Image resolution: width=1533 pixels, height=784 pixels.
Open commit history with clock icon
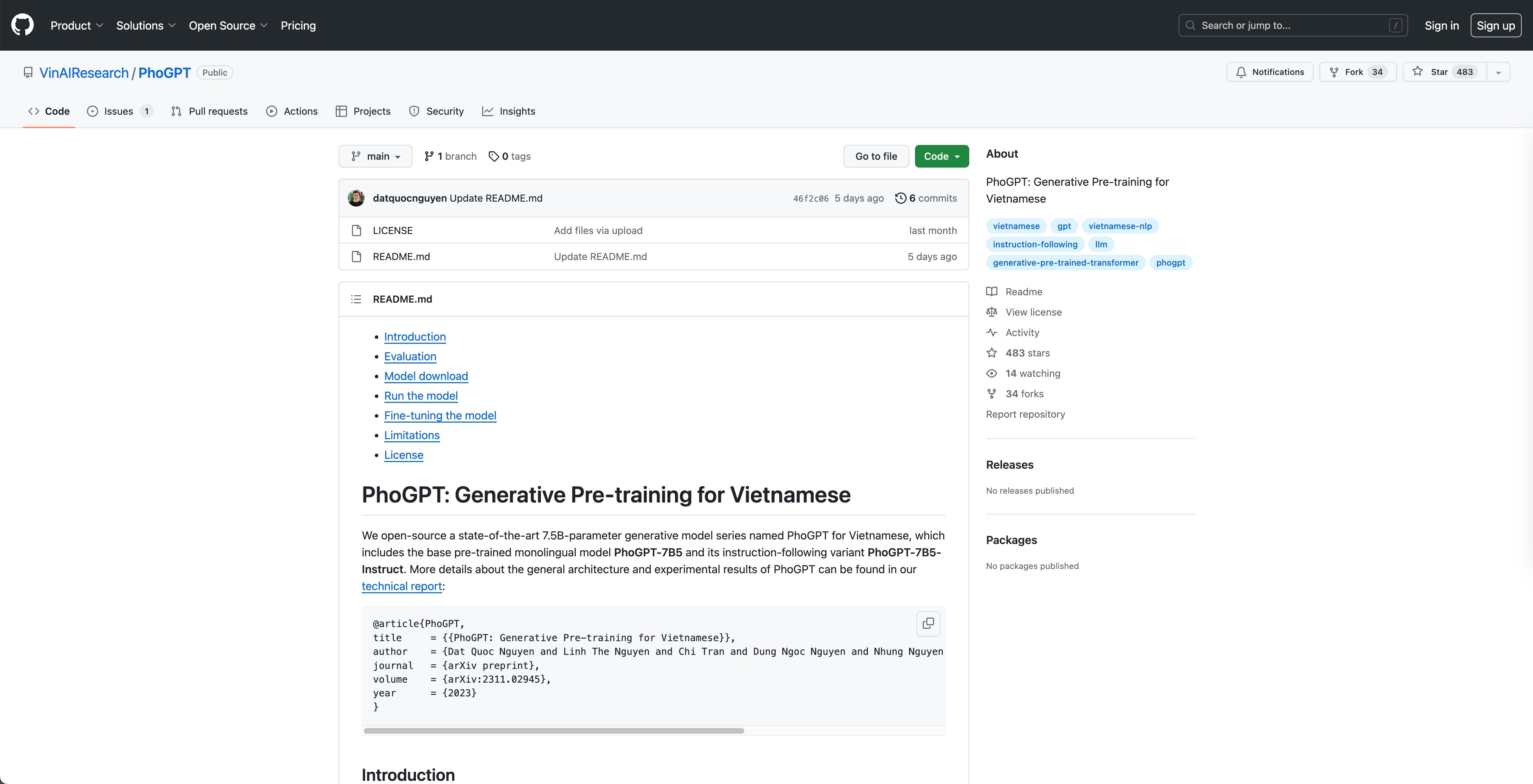[926, 198]
